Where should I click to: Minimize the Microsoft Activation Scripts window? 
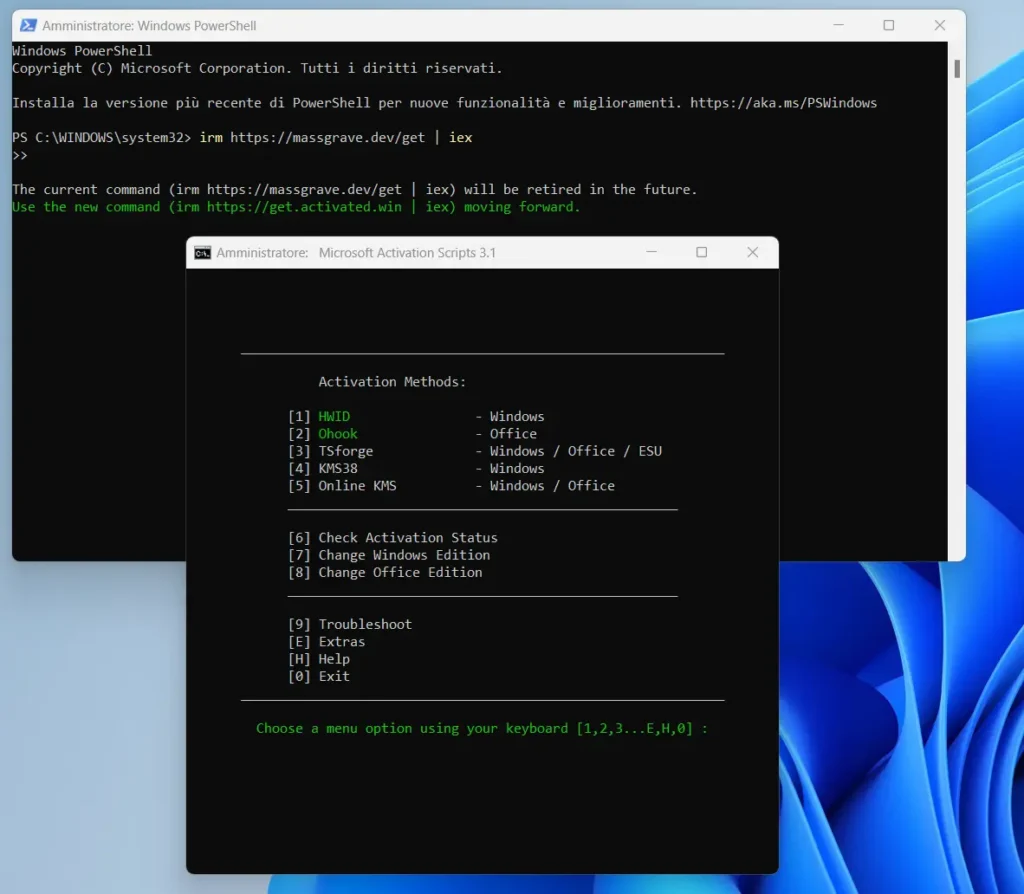pos(651,252)
